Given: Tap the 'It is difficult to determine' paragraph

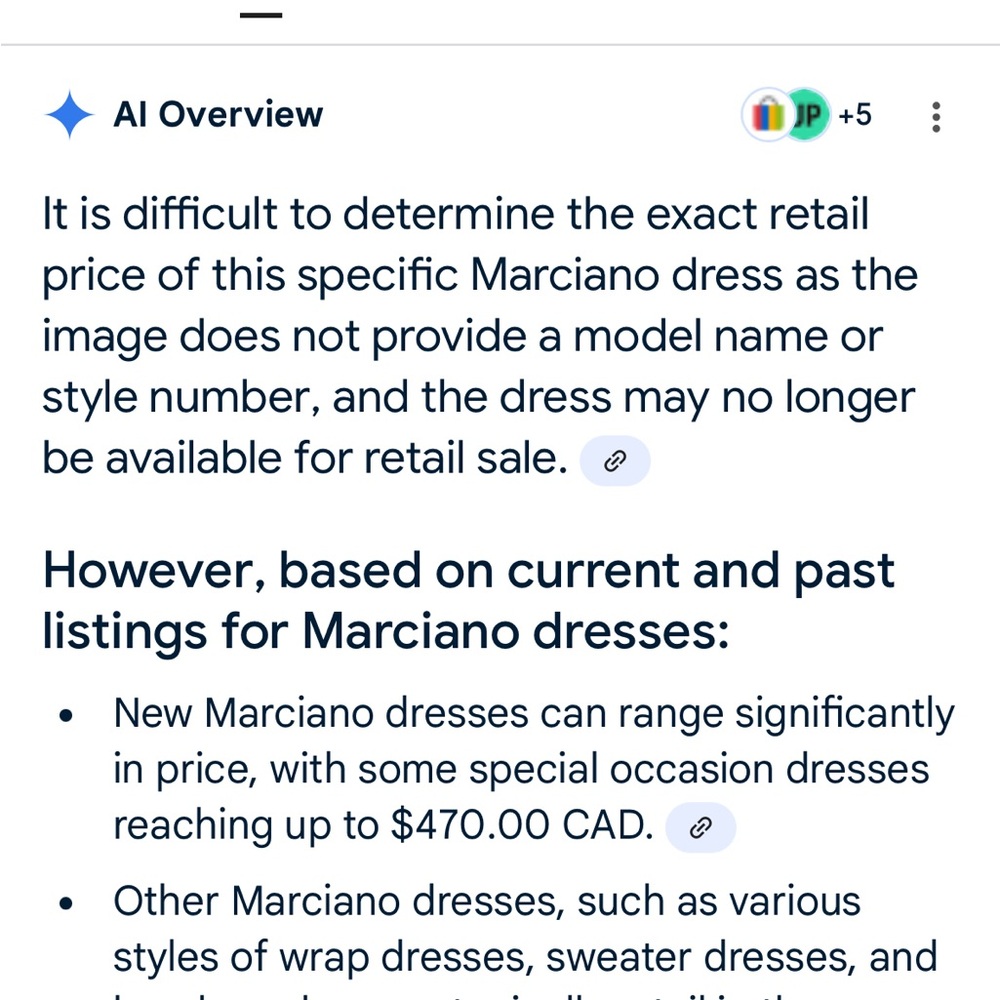Looking at the screenshot, I should click(480, 336).
